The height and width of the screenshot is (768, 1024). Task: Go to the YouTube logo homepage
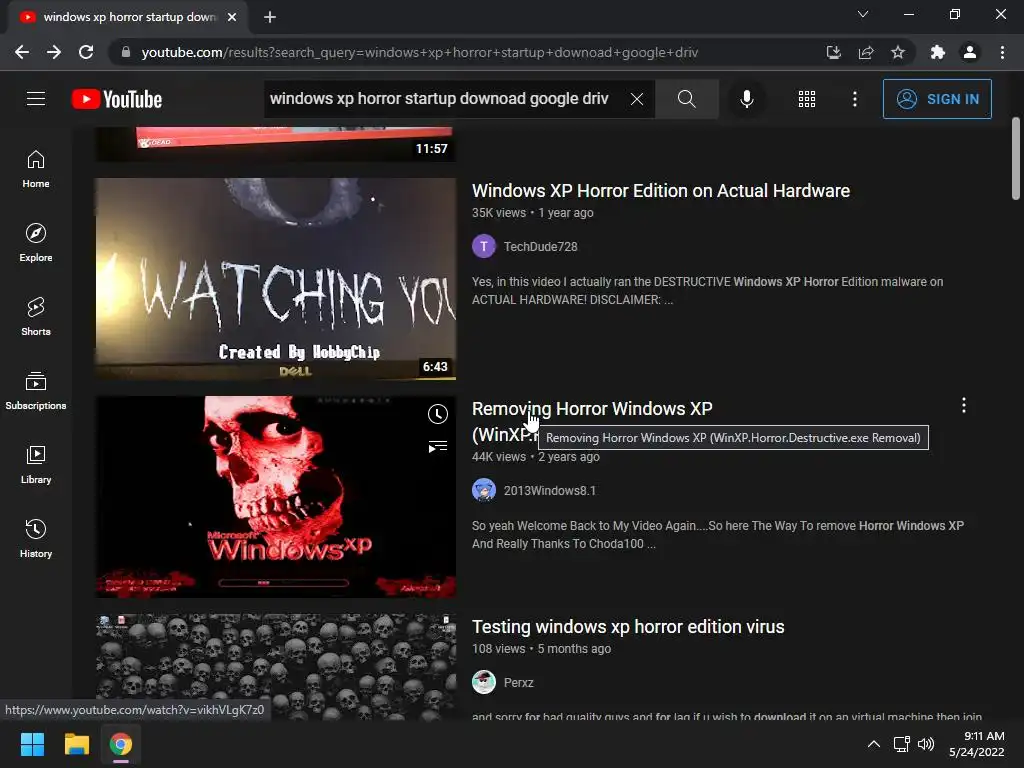117,99
